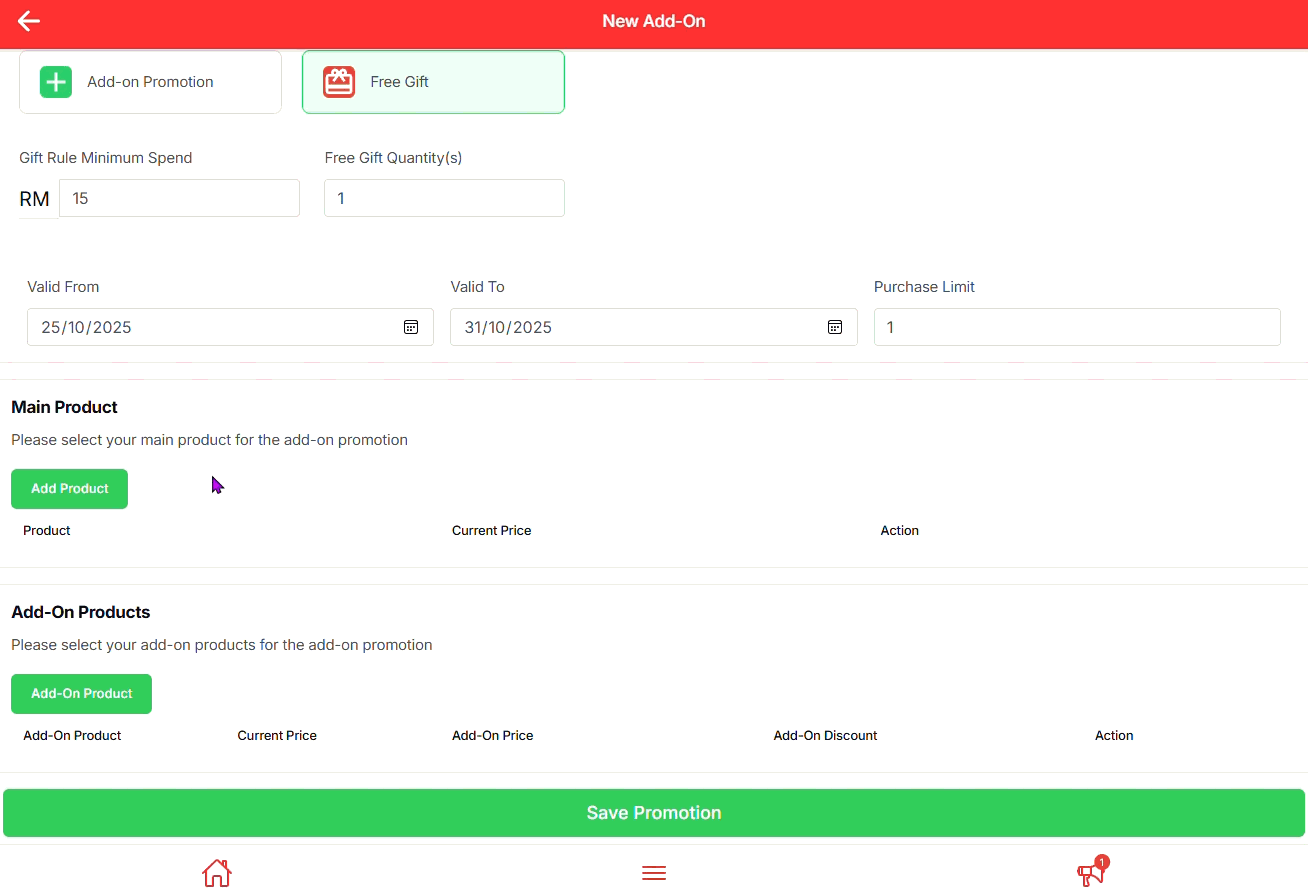Click the Purchase Limit input field
1308x894 pixels.
[1077, 327]
